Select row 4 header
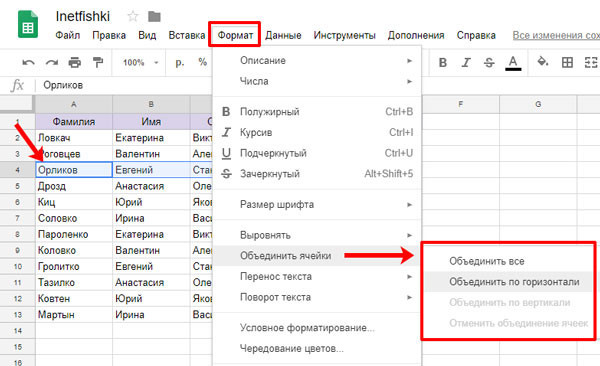Image resolution: width=600 pixels, height=366 pixels. pyautogui.click(x=17, y=170)
